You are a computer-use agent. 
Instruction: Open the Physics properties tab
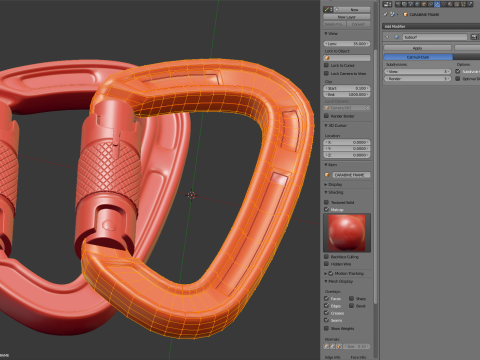pos(470,4)
